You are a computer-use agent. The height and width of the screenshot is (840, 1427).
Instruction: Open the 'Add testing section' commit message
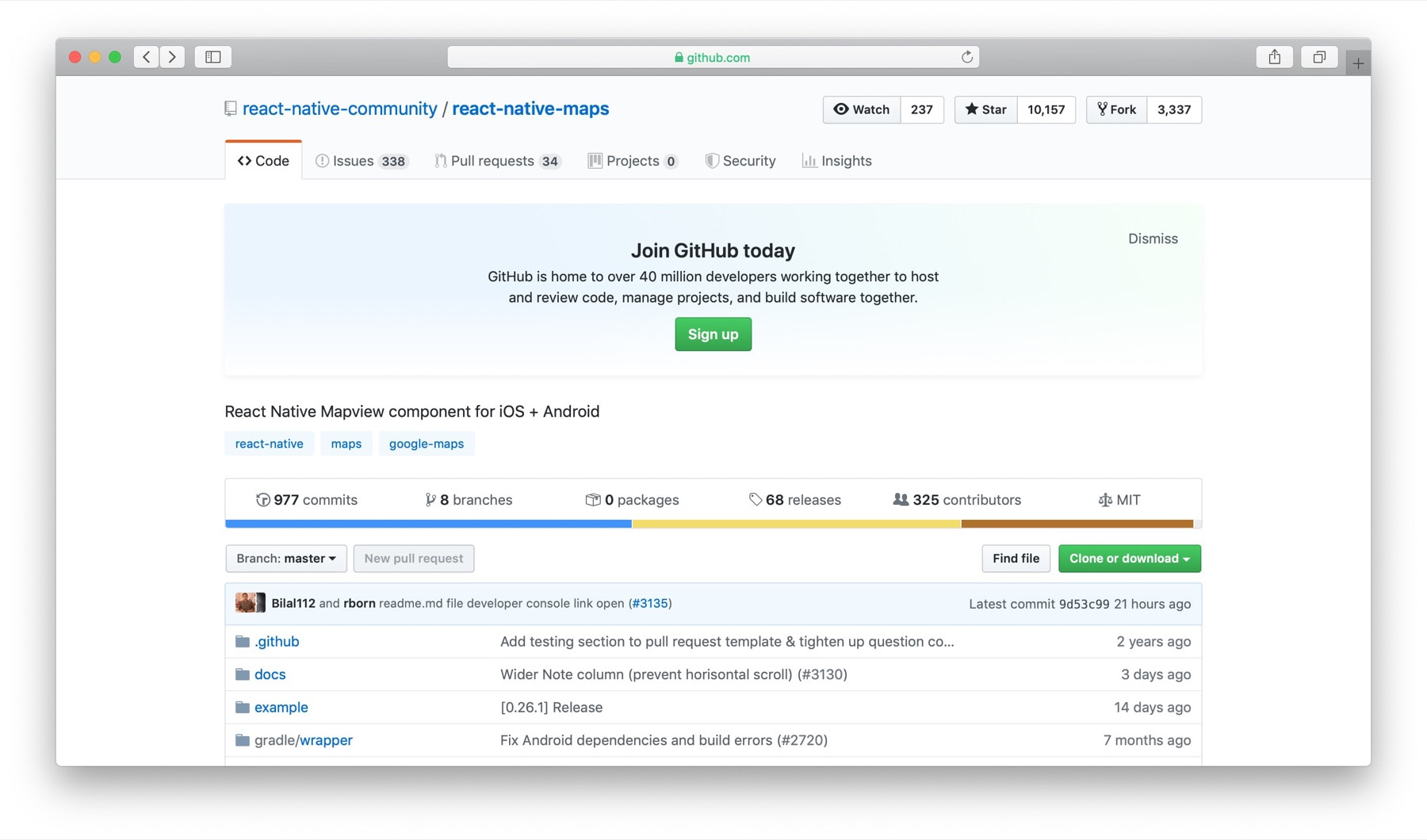pyautogui.click(x=727, y=641)
